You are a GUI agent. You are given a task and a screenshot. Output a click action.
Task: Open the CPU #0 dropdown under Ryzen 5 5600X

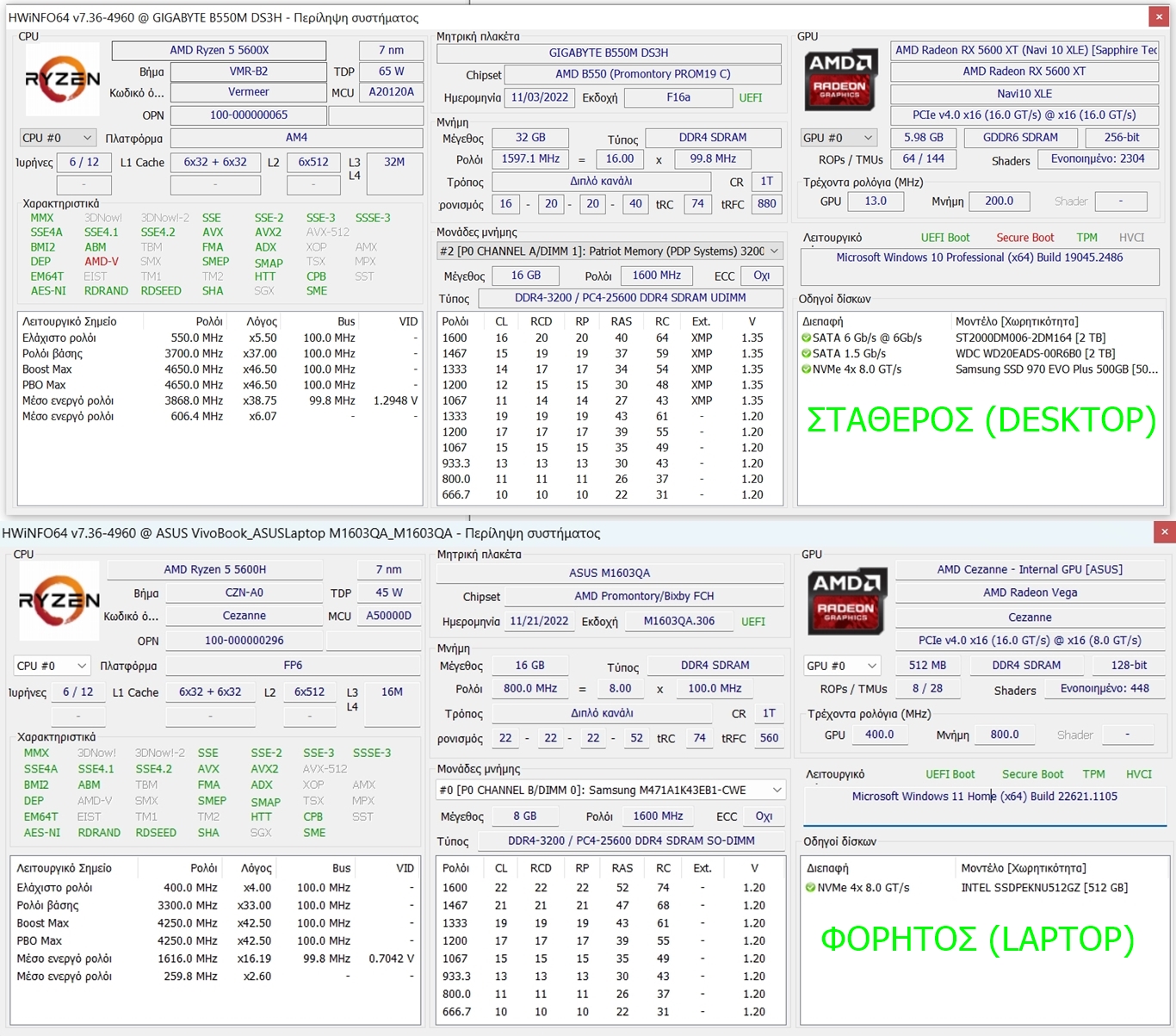pos(58,138)
